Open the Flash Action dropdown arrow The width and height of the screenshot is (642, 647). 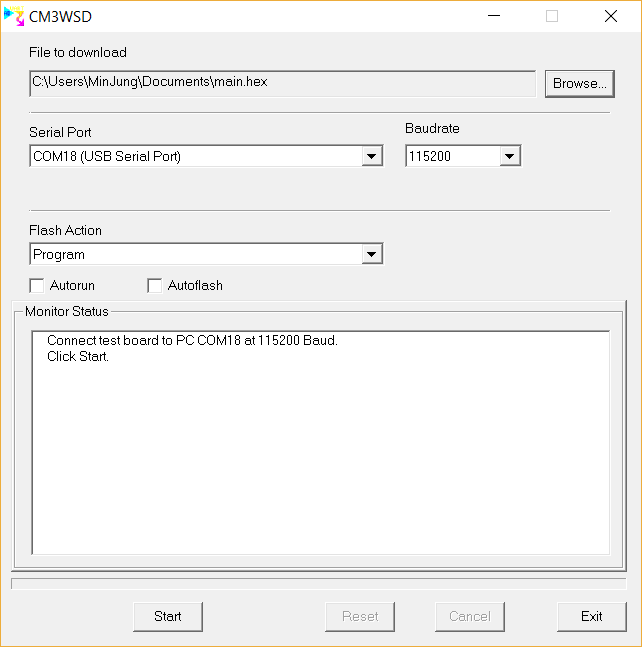coord(372,254)
